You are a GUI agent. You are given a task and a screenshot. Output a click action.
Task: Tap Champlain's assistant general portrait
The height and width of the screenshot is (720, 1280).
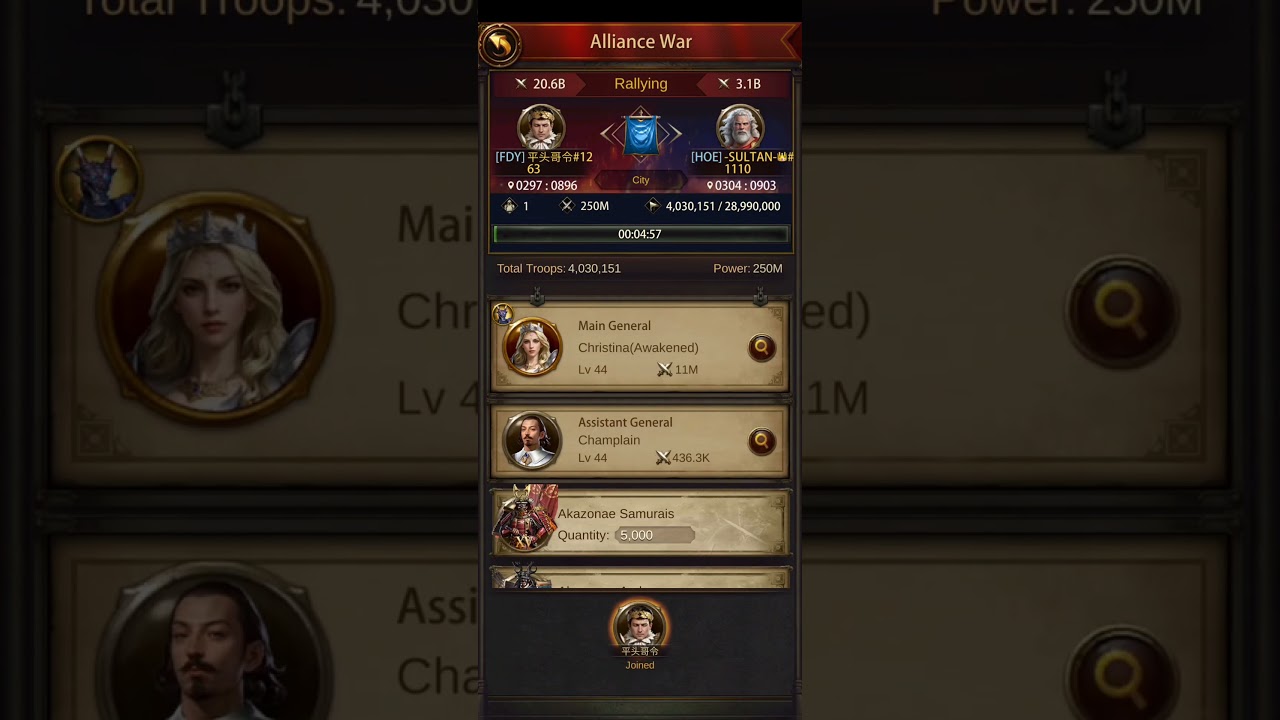click(532, 440)
